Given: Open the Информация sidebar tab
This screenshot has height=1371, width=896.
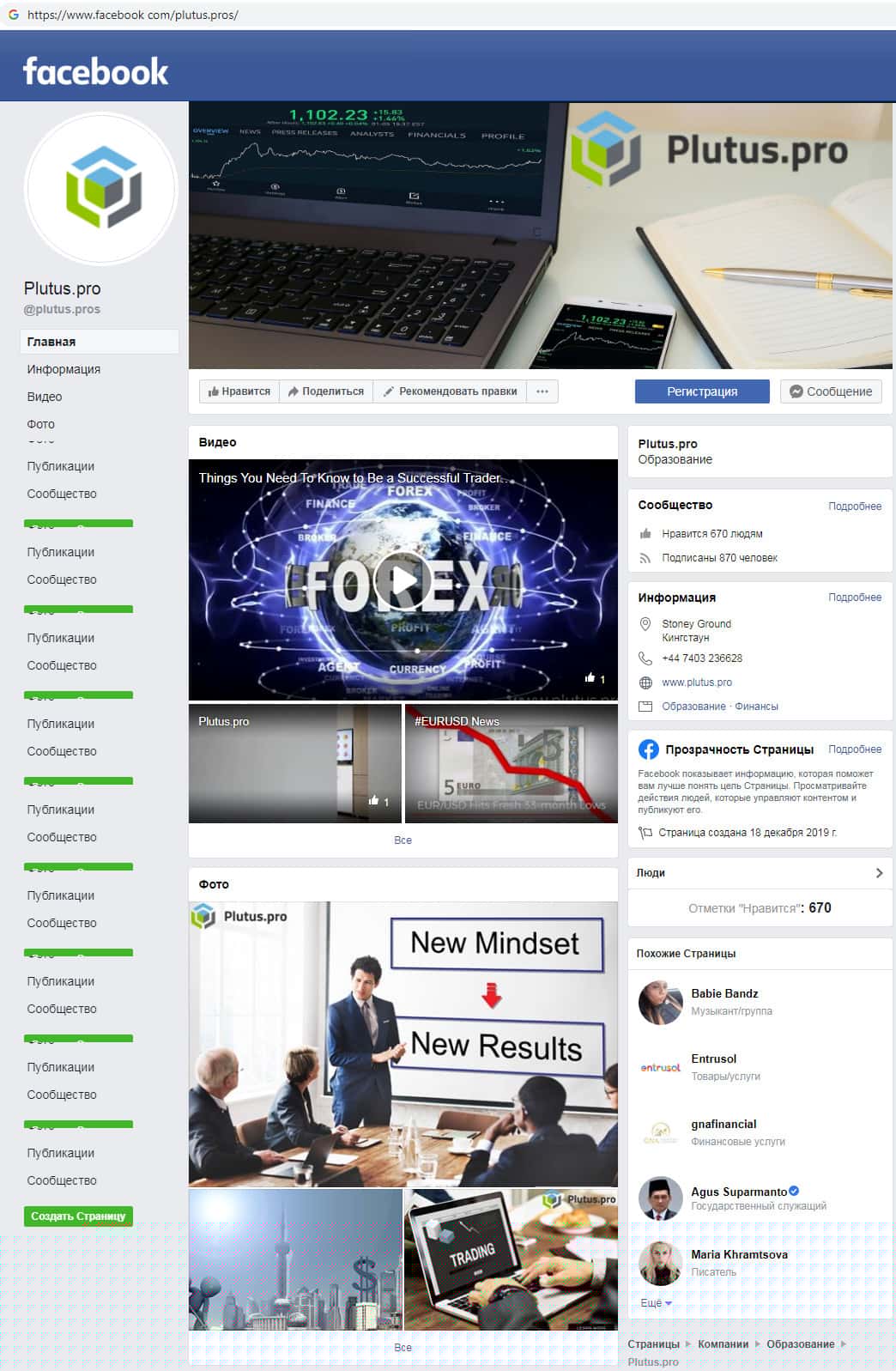Looking at the screenshot, I should [64, 369].
